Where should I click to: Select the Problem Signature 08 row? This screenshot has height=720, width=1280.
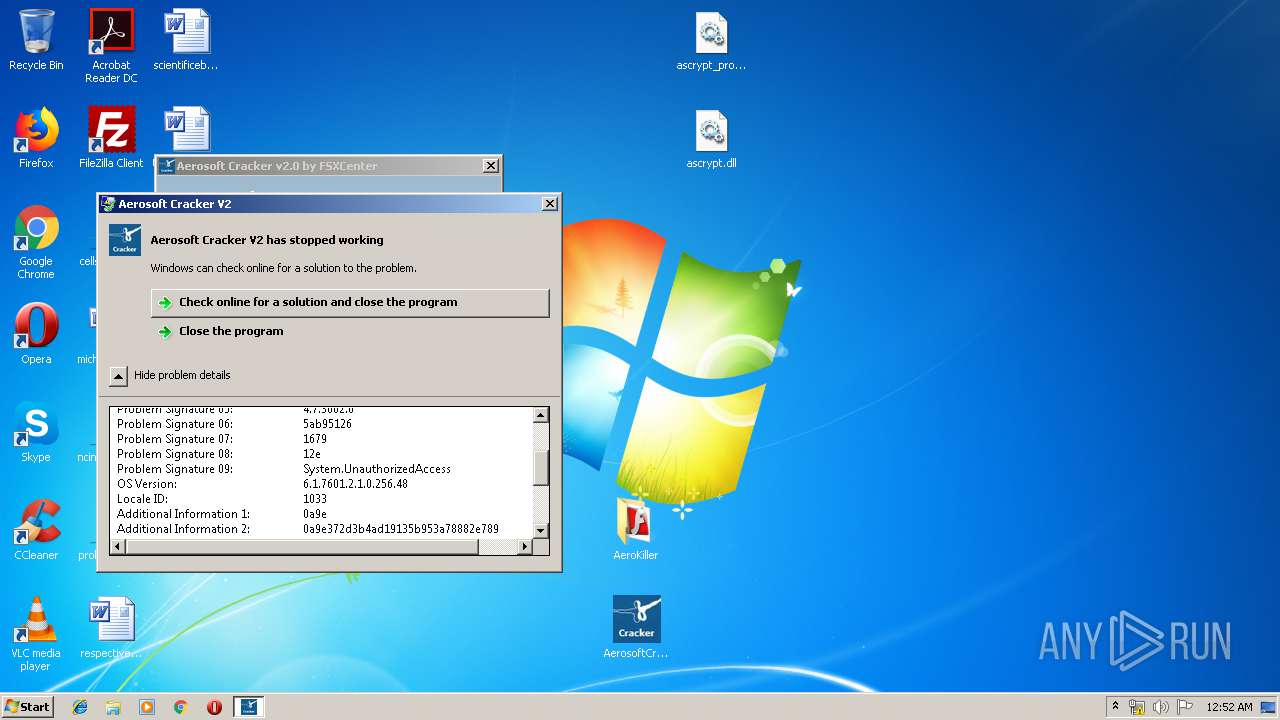321,454
